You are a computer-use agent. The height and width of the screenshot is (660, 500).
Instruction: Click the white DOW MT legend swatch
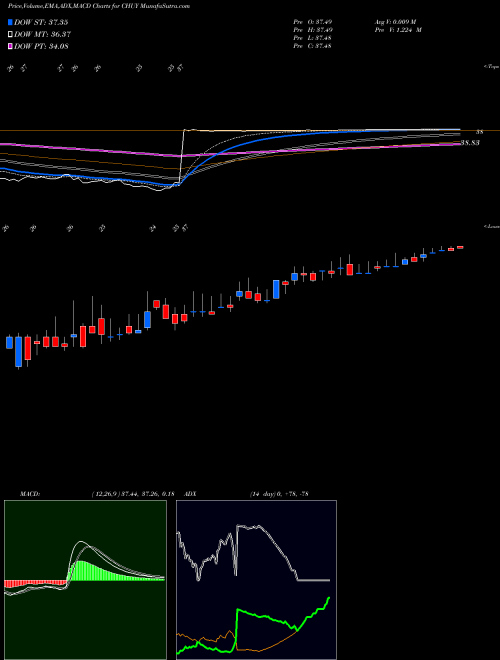point(10,34)
